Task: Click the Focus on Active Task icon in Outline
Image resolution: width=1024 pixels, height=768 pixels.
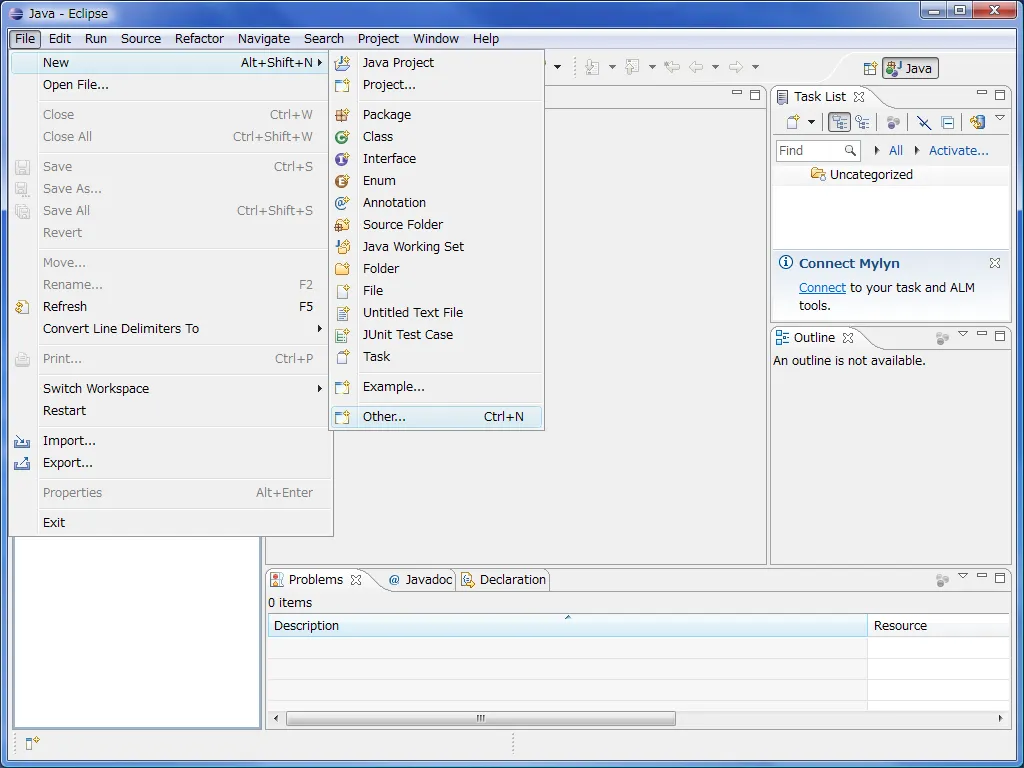Action: (942, 338)
